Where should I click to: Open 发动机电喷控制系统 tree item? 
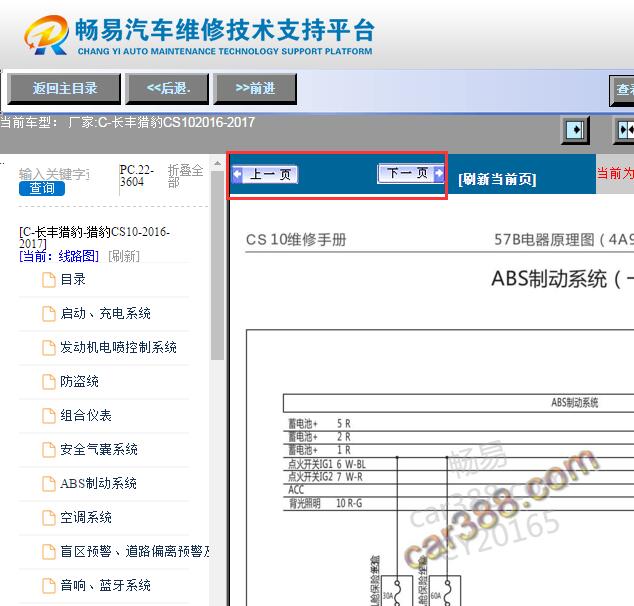[118, 347]
